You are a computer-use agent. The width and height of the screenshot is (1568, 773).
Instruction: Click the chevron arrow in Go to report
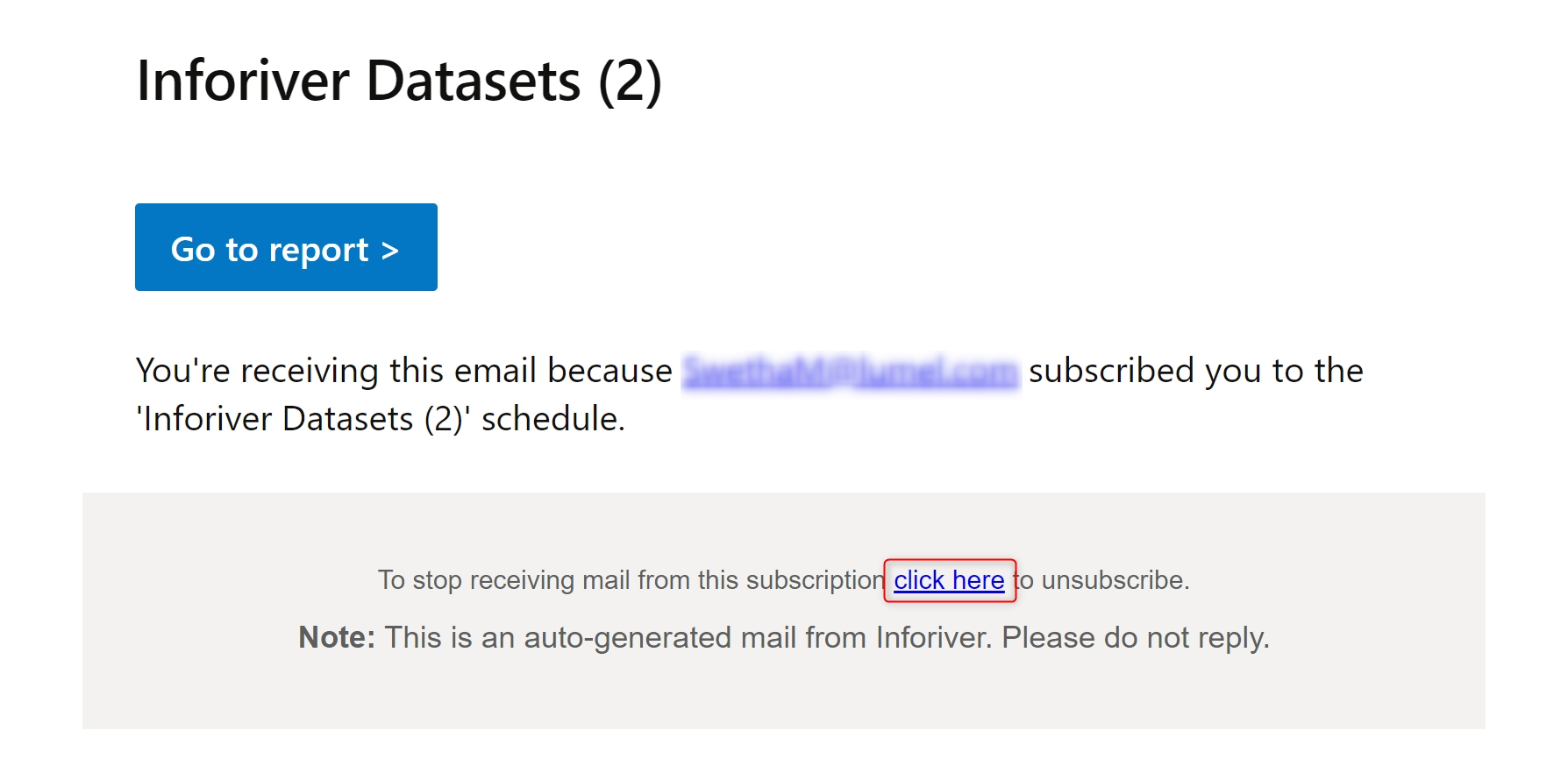390,251
